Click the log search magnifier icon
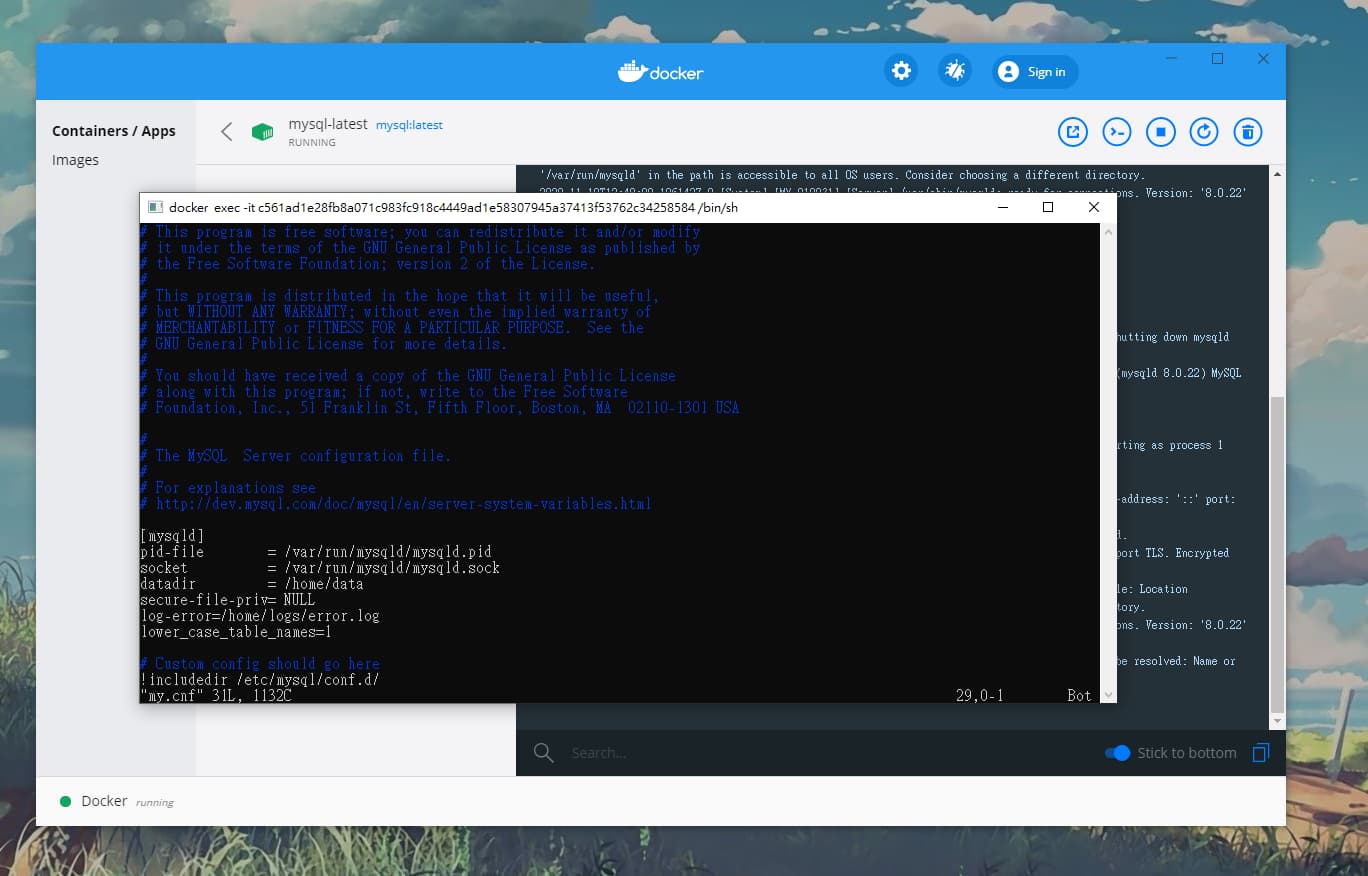The height and width of the screenshot is (876, 1368). (543, 753)
